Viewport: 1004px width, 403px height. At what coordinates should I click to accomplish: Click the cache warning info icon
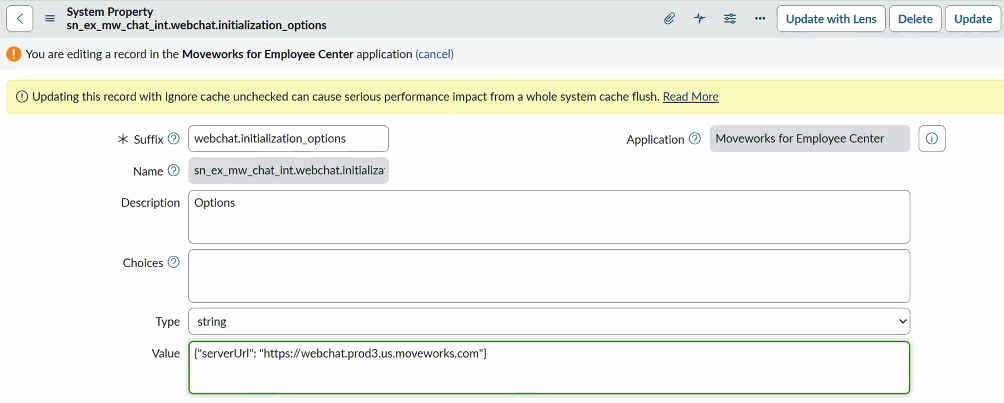pyautogui.click(x=22, y=97)
